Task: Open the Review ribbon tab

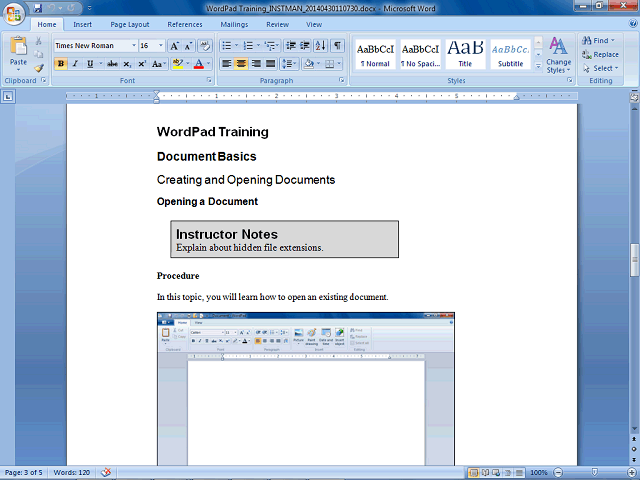Action: click(278, 24)
